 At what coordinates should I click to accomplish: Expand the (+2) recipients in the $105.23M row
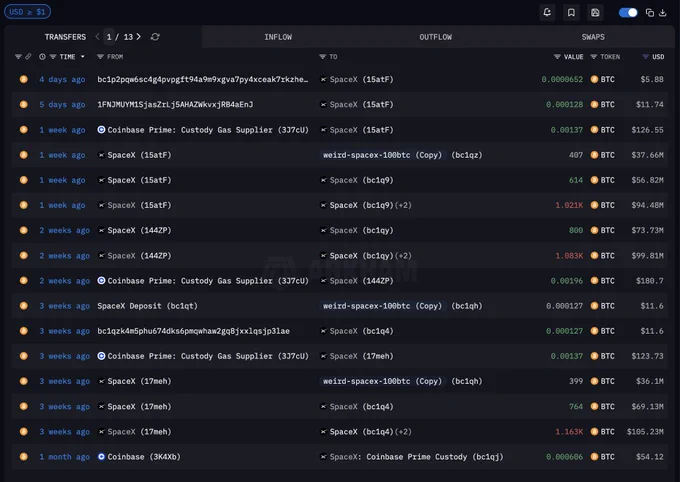(403, 432)
